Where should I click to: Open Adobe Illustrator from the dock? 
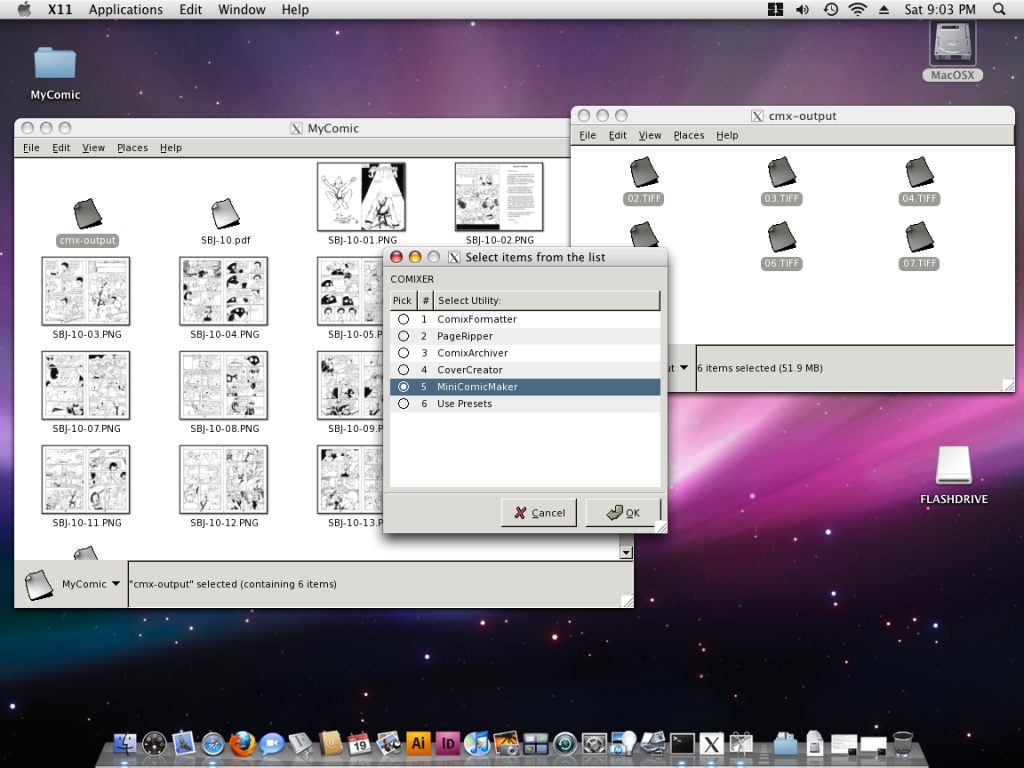(x=418, y=743)
